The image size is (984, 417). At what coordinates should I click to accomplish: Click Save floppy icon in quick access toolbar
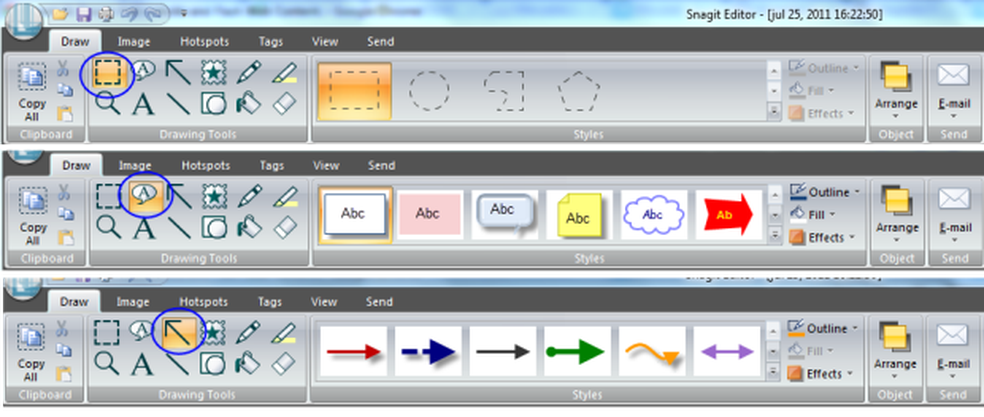click(x=84, y=13)
